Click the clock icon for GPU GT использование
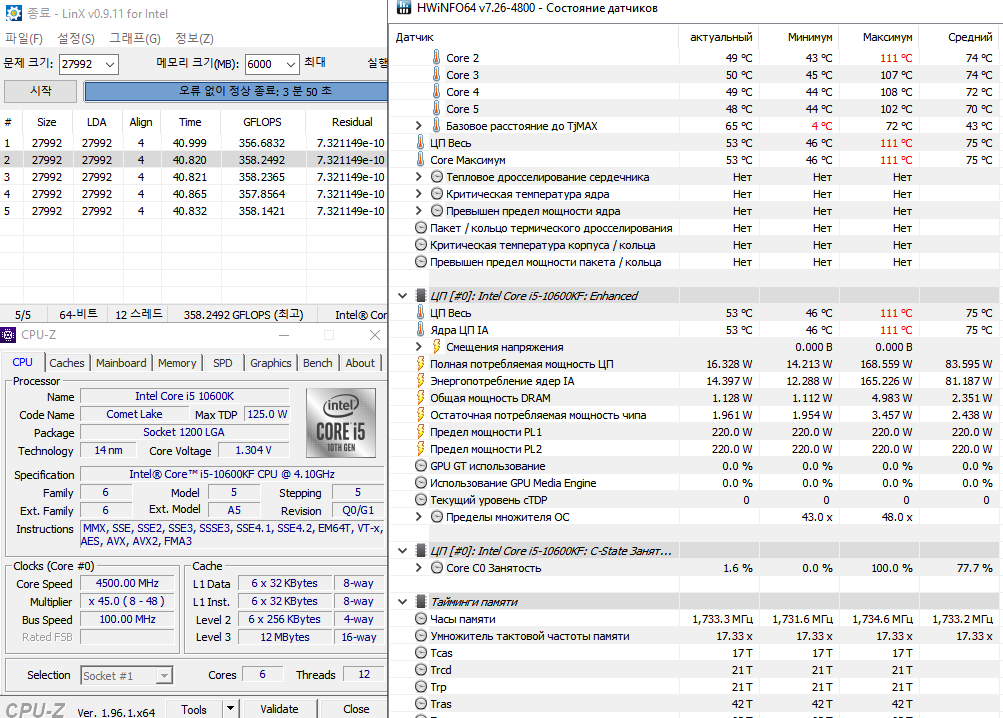The width and height of the screenshot is (1003, 718). click(x=421, y=466)
